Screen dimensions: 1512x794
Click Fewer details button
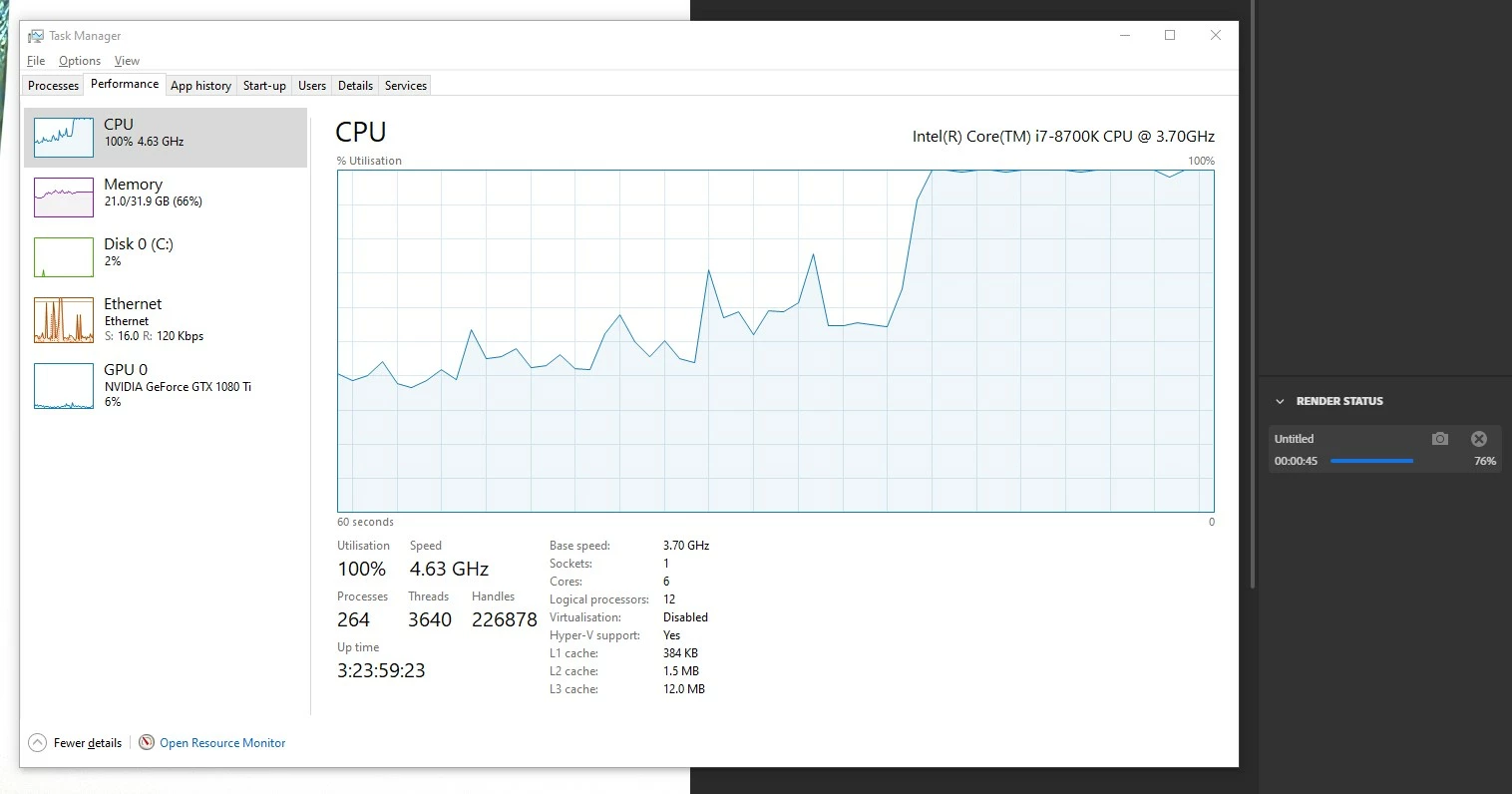[76, 742]
